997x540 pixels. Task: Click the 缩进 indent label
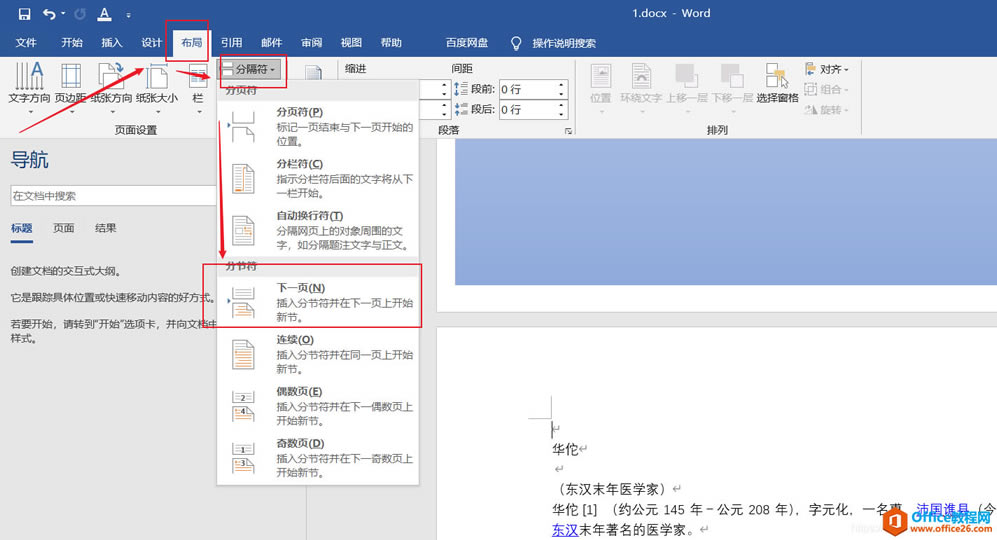point(355,69)
